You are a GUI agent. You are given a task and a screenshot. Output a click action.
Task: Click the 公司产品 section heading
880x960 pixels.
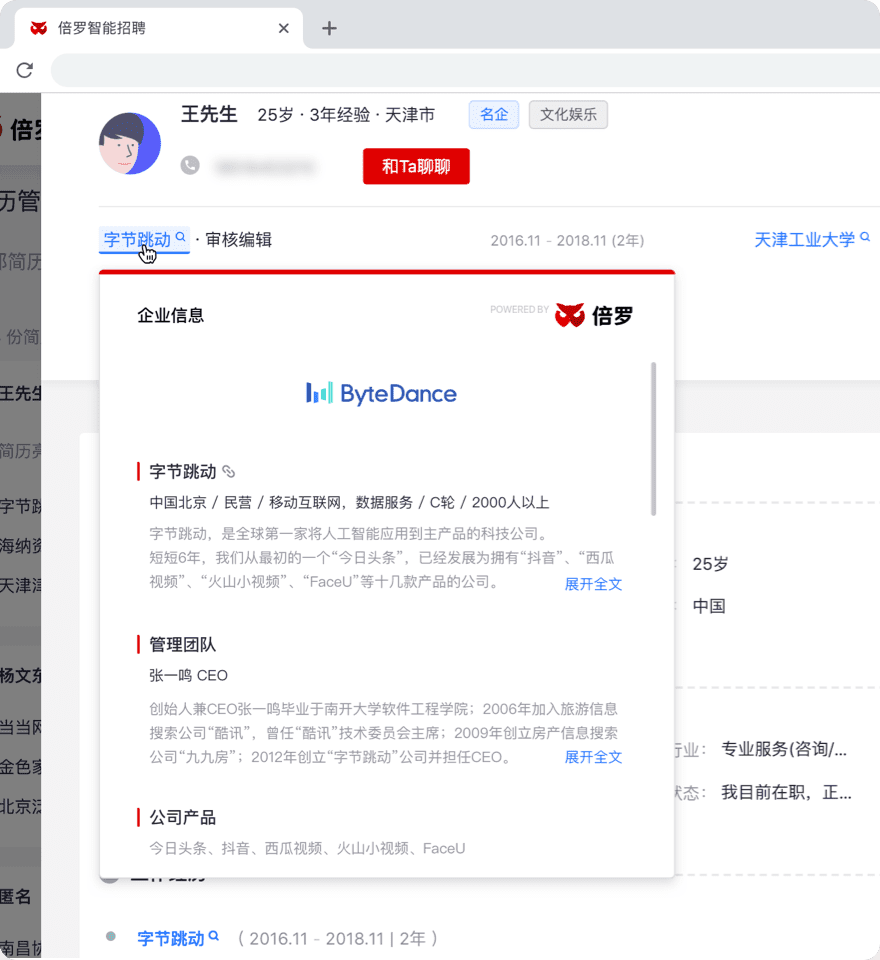pyautogui.click(x=182, y=817)
